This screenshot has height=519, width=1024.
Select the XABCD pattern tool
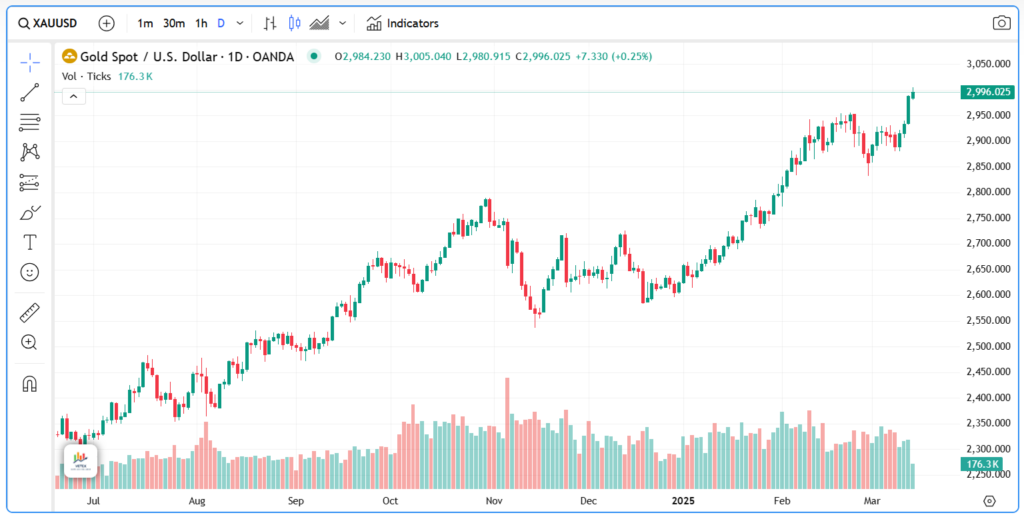click(30, 152)
